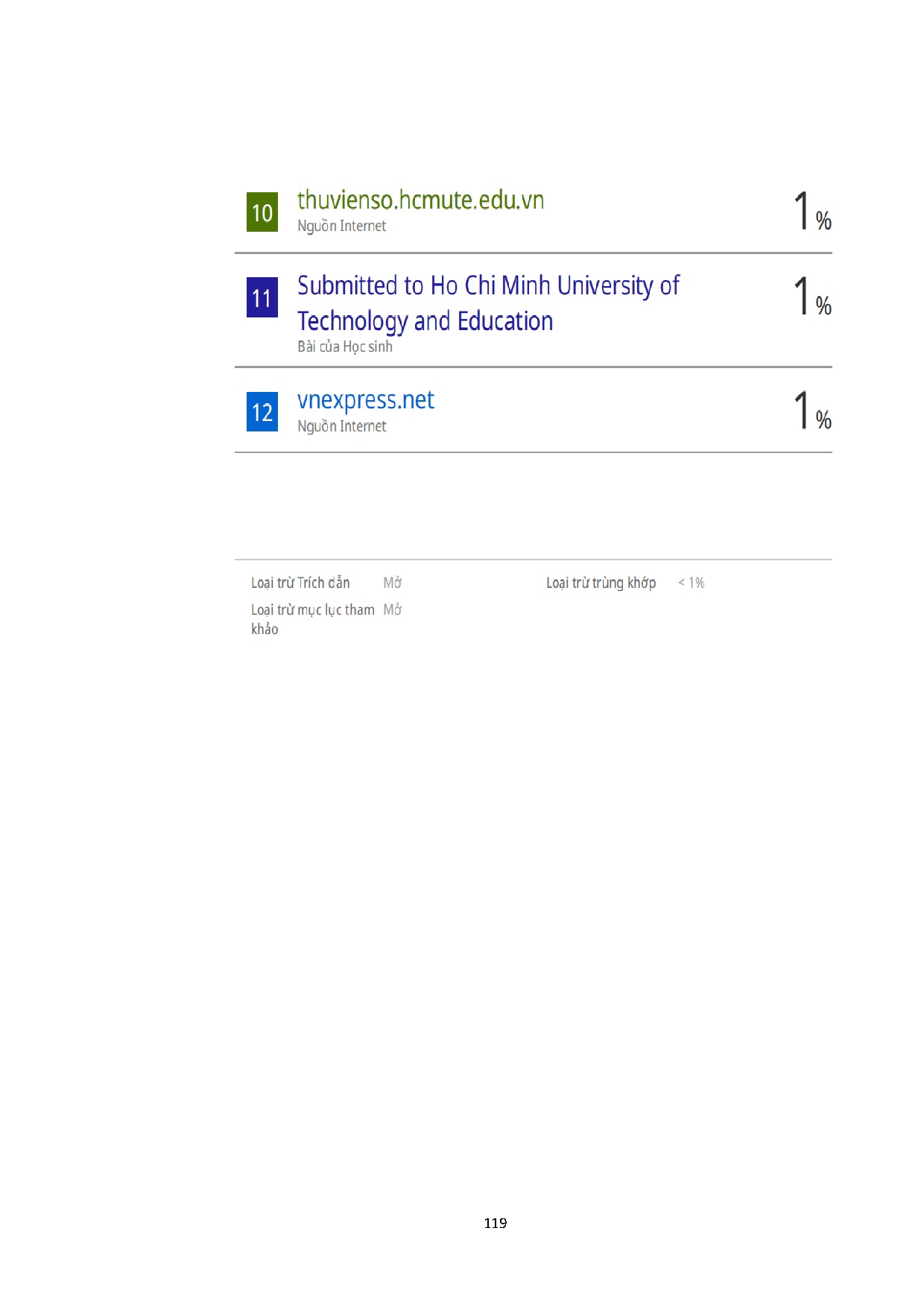This screenshot has height=1307, width=924.
Task: Toggle the 'Mở' value for Trích dẫn
Action: 393,583
